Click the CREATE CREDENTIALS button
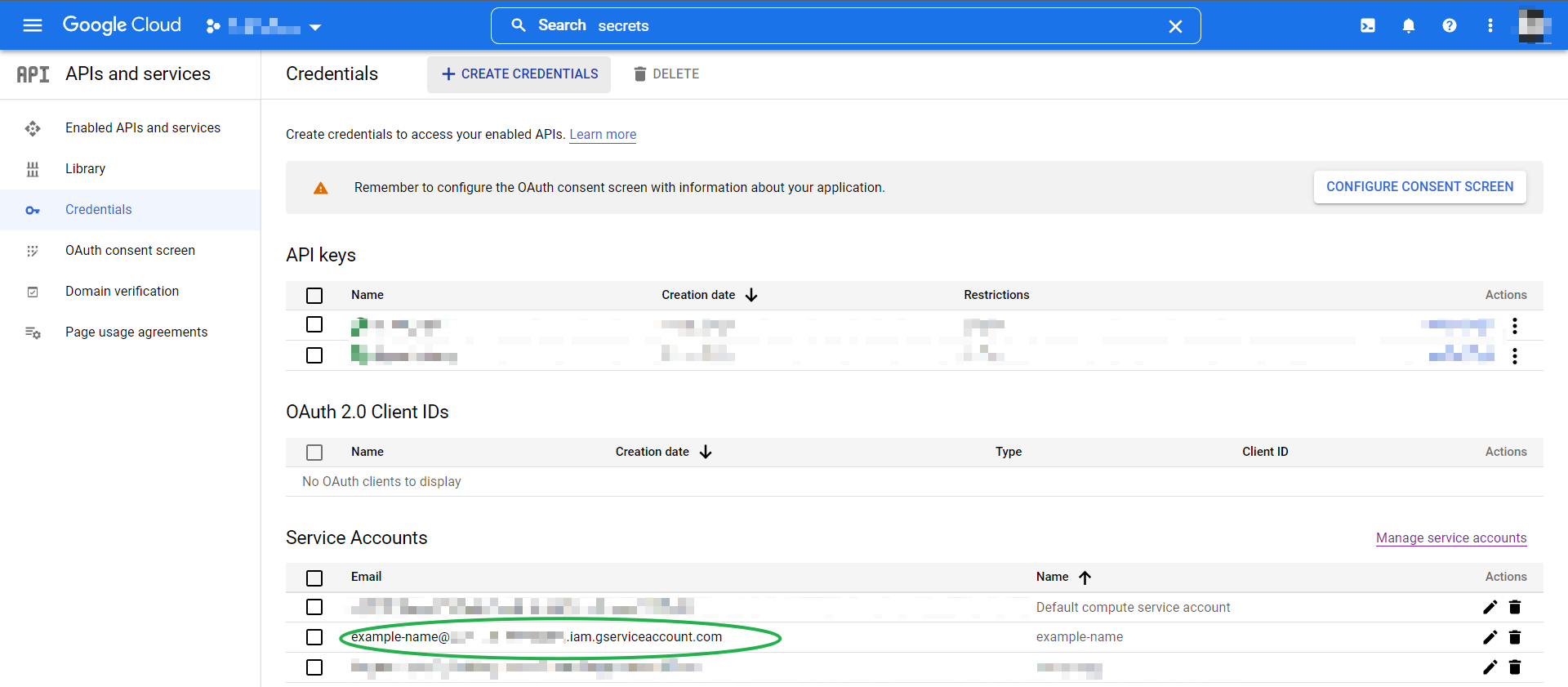This screenshot has width=1568, height=687. pos(519,74)
